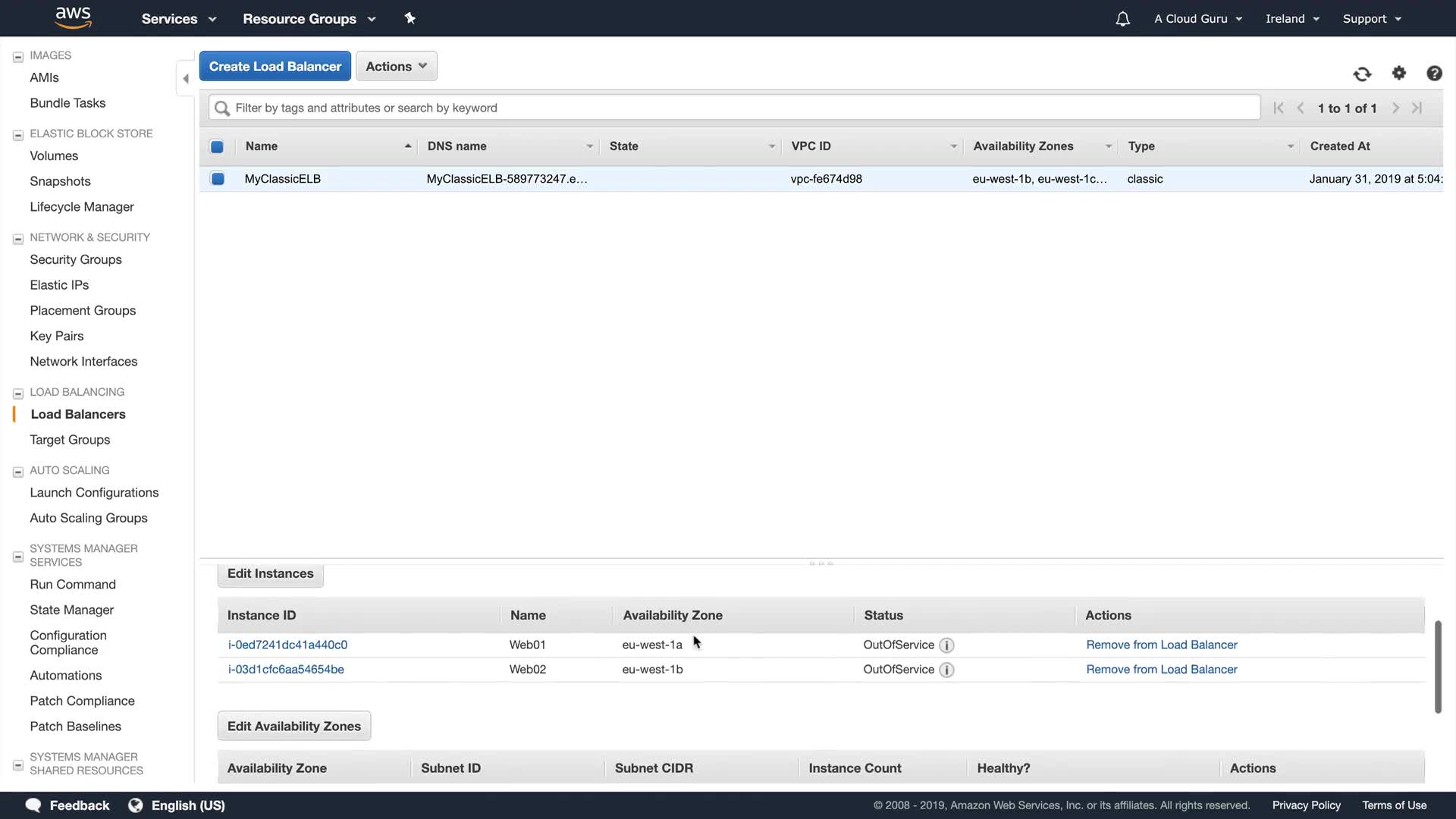The width and height of the screenshot is (1456, 819).
Task: Collapse the left sidebar arrow
Action: [x=185, y=78]
